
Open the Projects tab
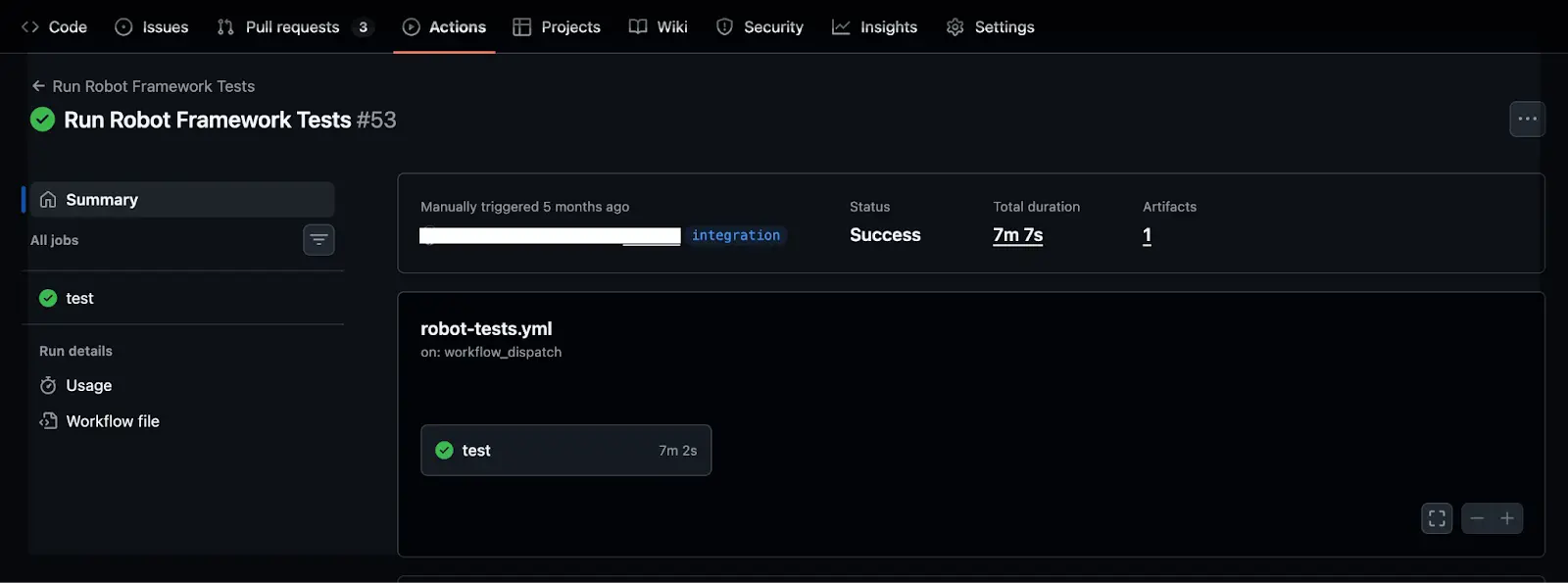[x=557, y=26]
